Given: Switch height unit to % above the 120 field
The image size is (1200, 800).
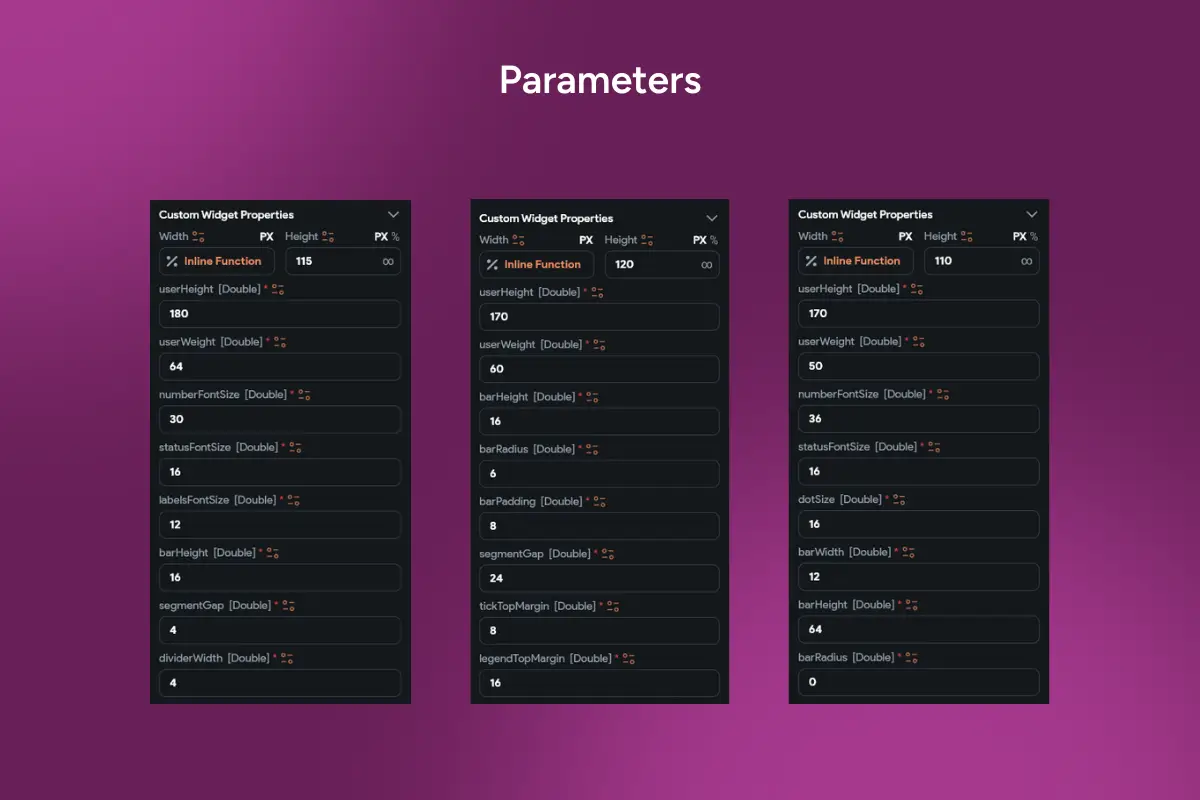Looking at the screenshot, I should [x=713, y=240].
